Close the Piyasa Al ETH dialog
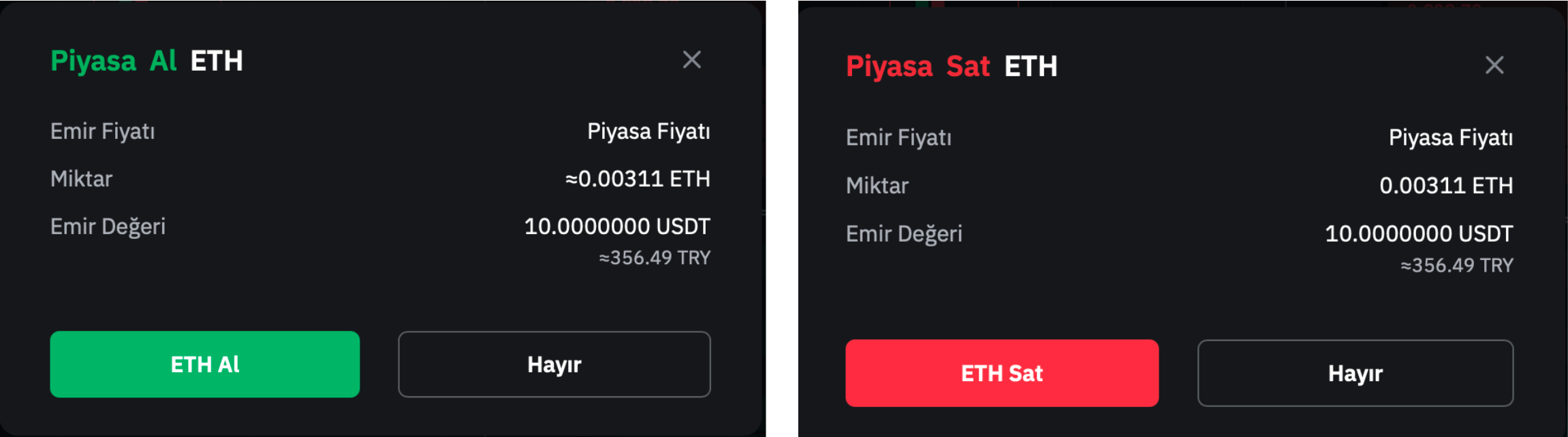 pos(691,60)
